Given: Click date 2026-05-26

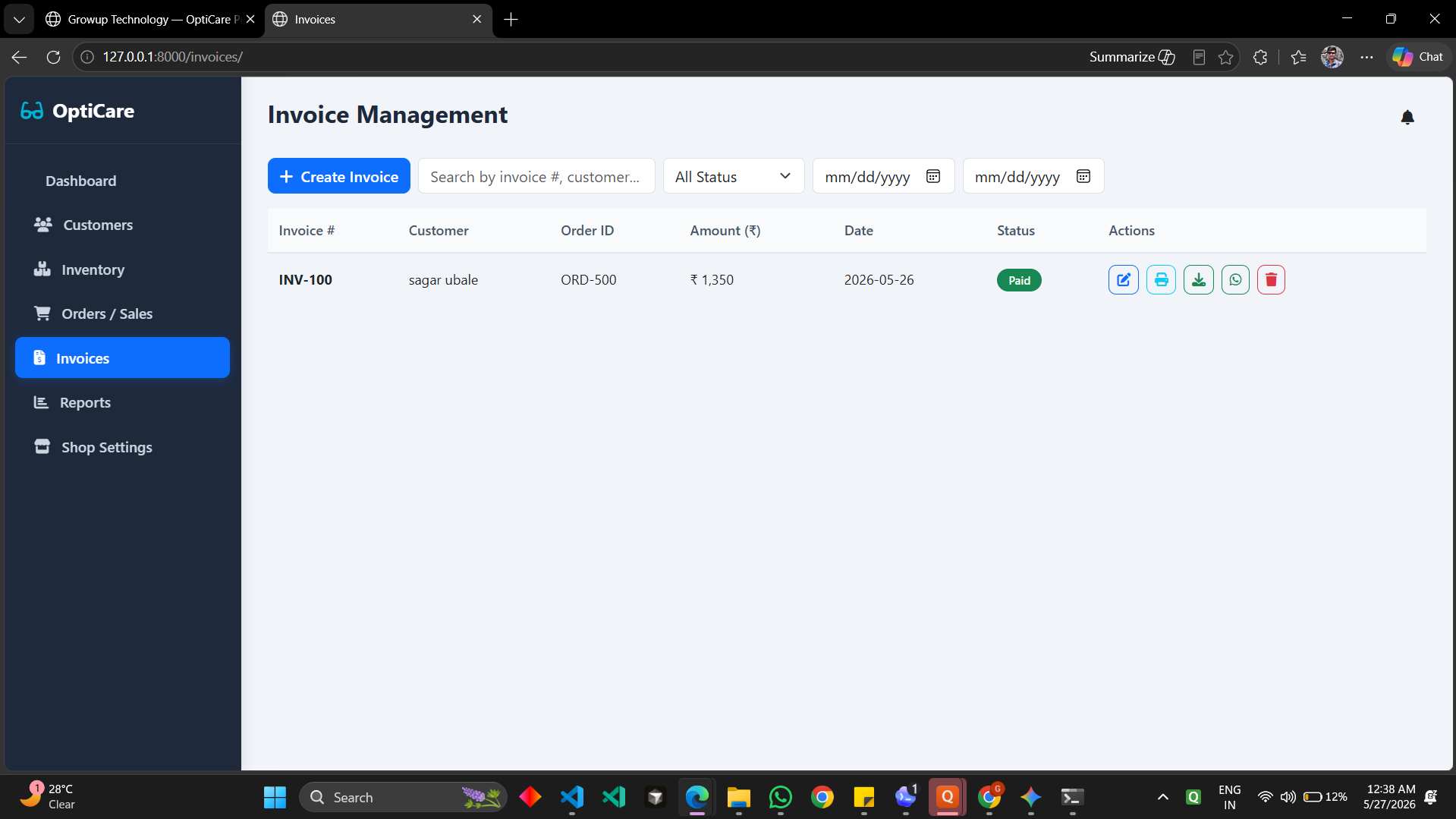Looking at the screenshot, I should pos(879,279).
